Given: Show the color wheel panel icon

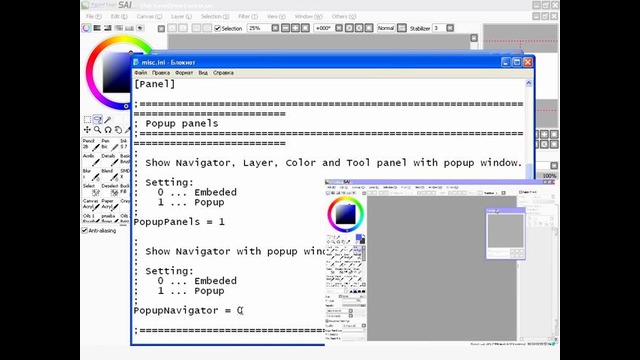Looking at the screenshot, I should pos(86,28).
